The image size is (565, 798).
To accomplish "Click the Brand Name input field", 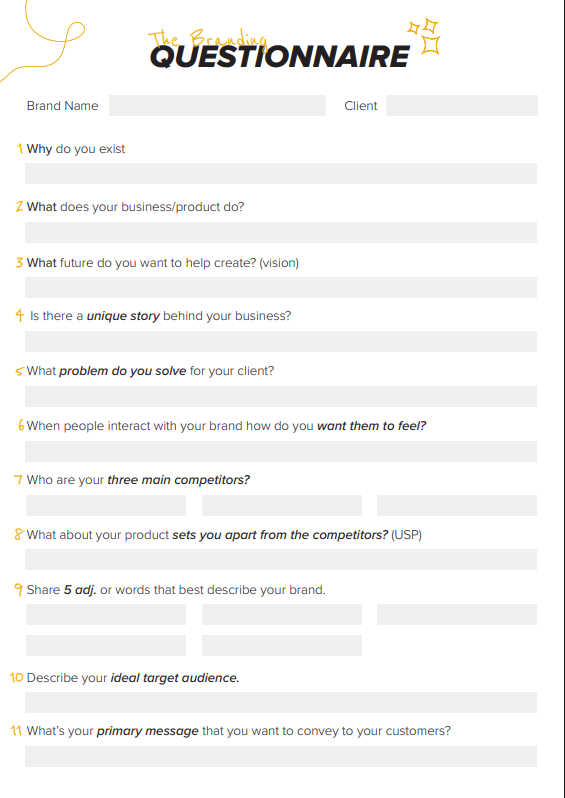I will click(x=217, y=105).
